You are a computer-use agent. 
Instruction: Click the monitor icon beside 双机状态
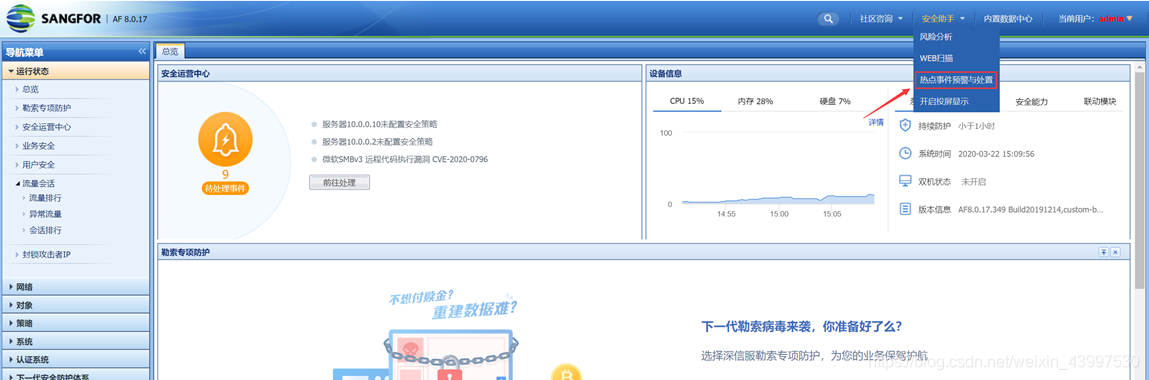coord(905,181)
